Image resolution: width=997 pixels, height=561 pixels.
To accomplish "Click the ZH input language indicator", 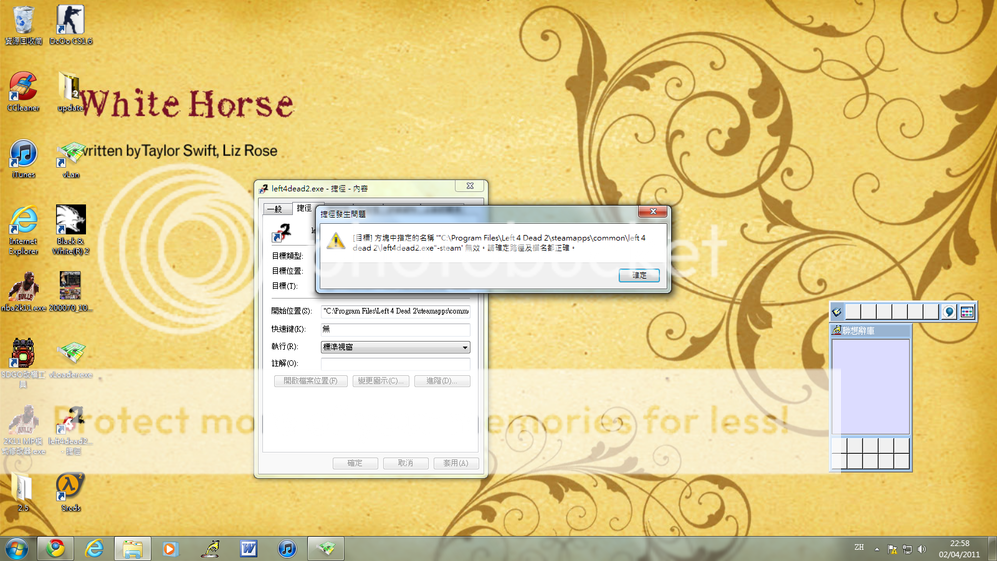I will click(x=859, y=548).
